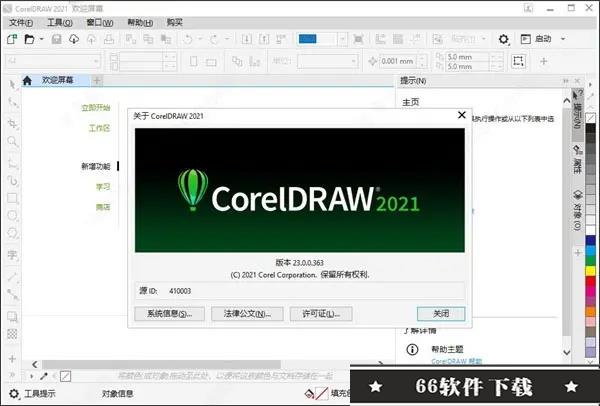Toggle portrait page orientation
600x406 pixels.
pyautogui.click(x=194, y=61)
